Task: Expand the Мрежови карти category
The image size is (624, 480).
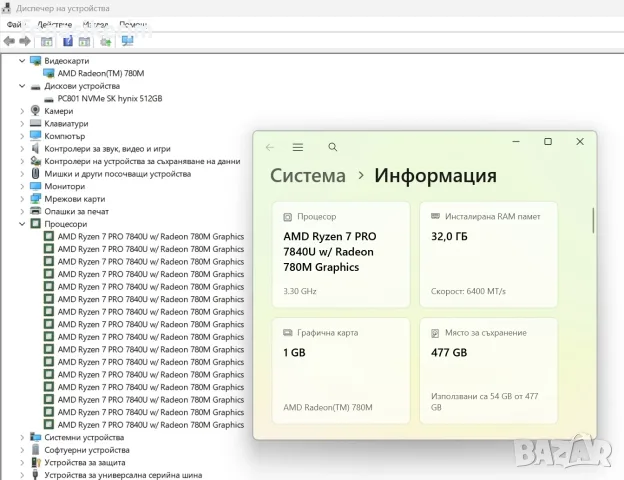Action: click(22, 199)
